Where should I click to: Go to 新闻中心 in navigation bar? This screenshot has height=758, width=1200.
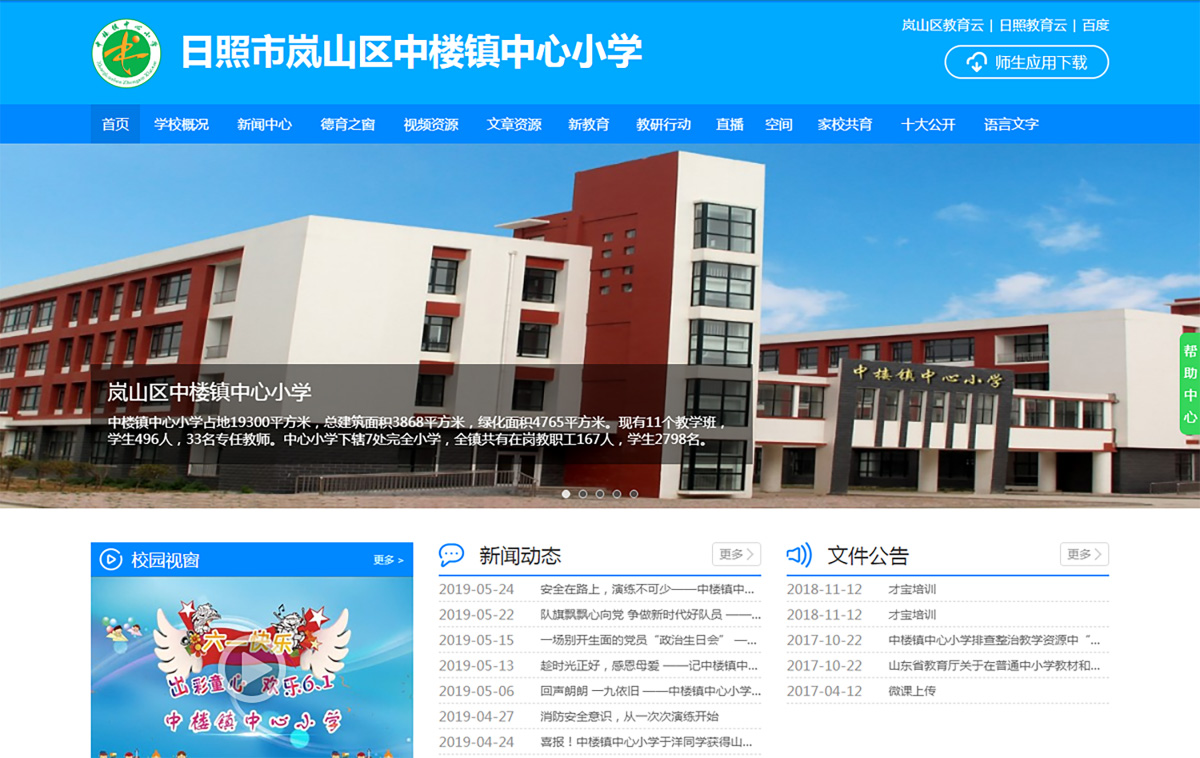264,124
